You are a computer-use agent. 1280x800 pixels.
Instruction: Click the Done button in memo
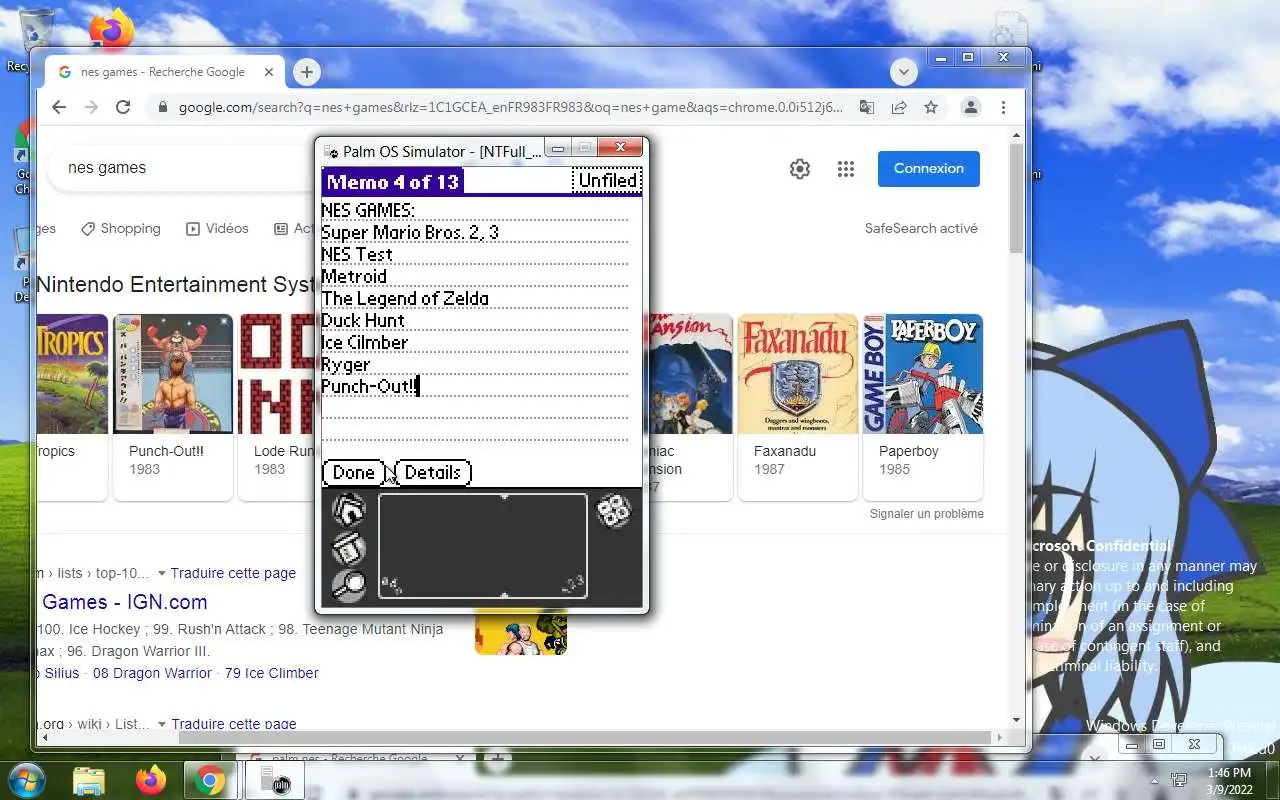click(x=353, y=472)
